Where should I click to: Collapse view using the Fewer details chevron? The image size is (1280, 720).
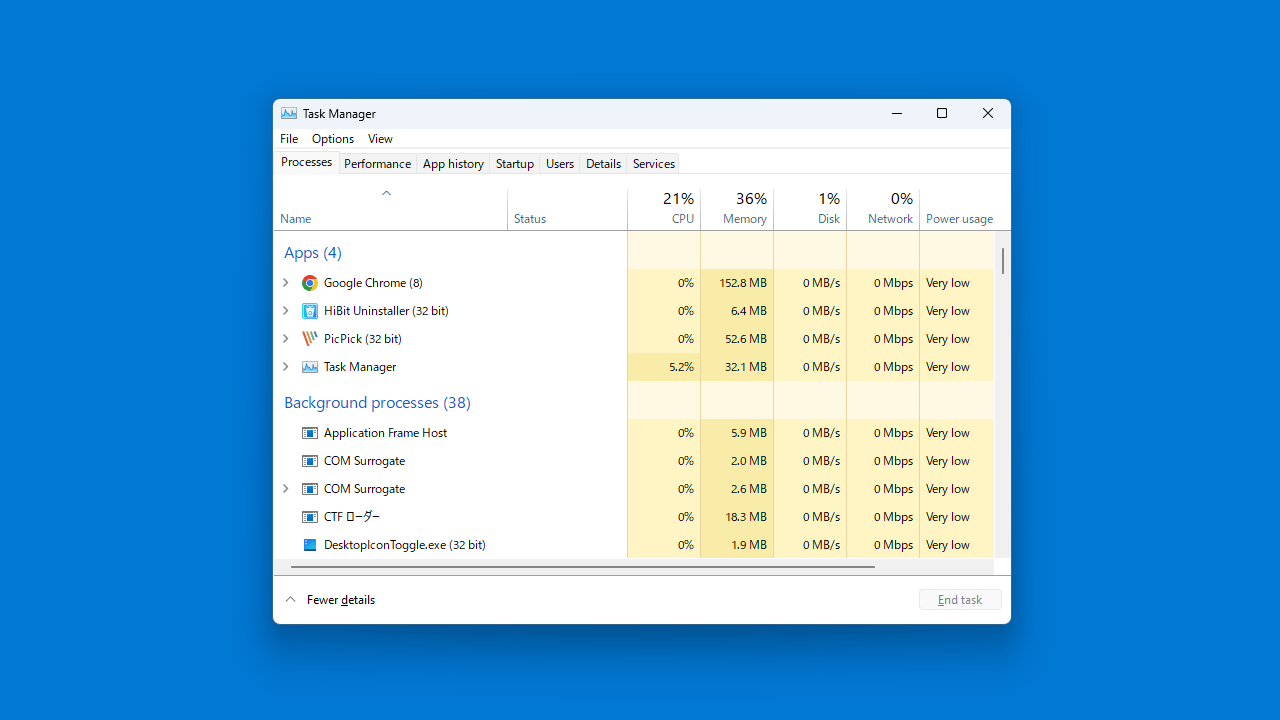click(x=291, y=600)
